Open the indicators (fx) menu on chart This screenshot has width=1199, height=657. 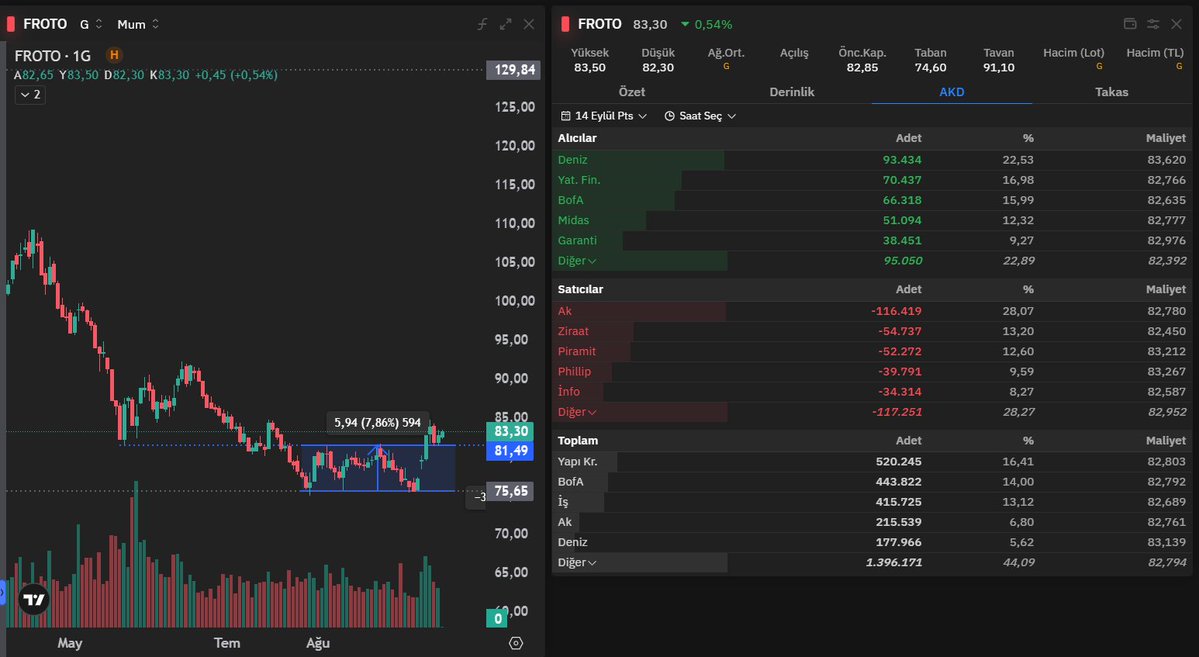click(483, 24)
